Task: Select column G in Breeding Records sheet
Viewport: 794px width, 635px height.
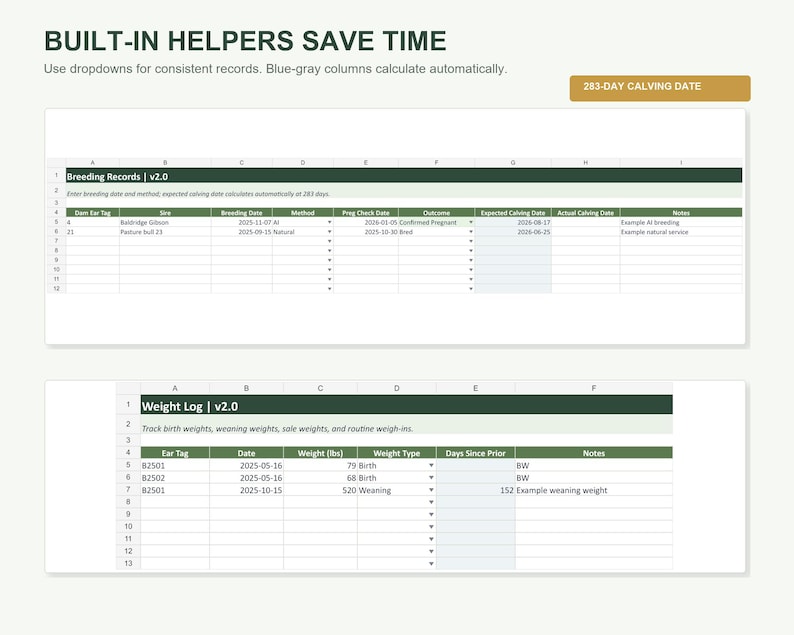Action: [x=513, y=163]
